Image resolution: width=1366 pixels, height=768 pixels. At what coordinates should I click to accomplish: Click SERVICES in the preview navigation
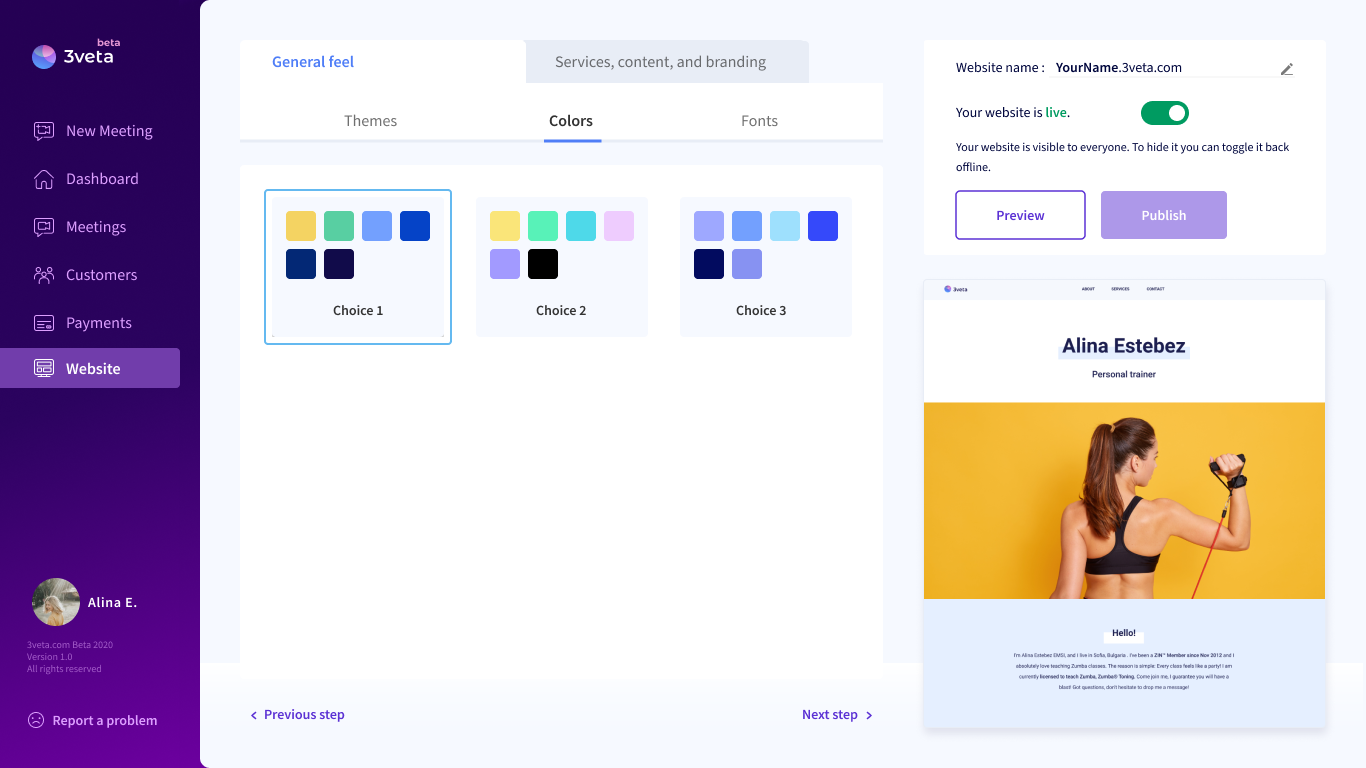(x=1120, y=289)
